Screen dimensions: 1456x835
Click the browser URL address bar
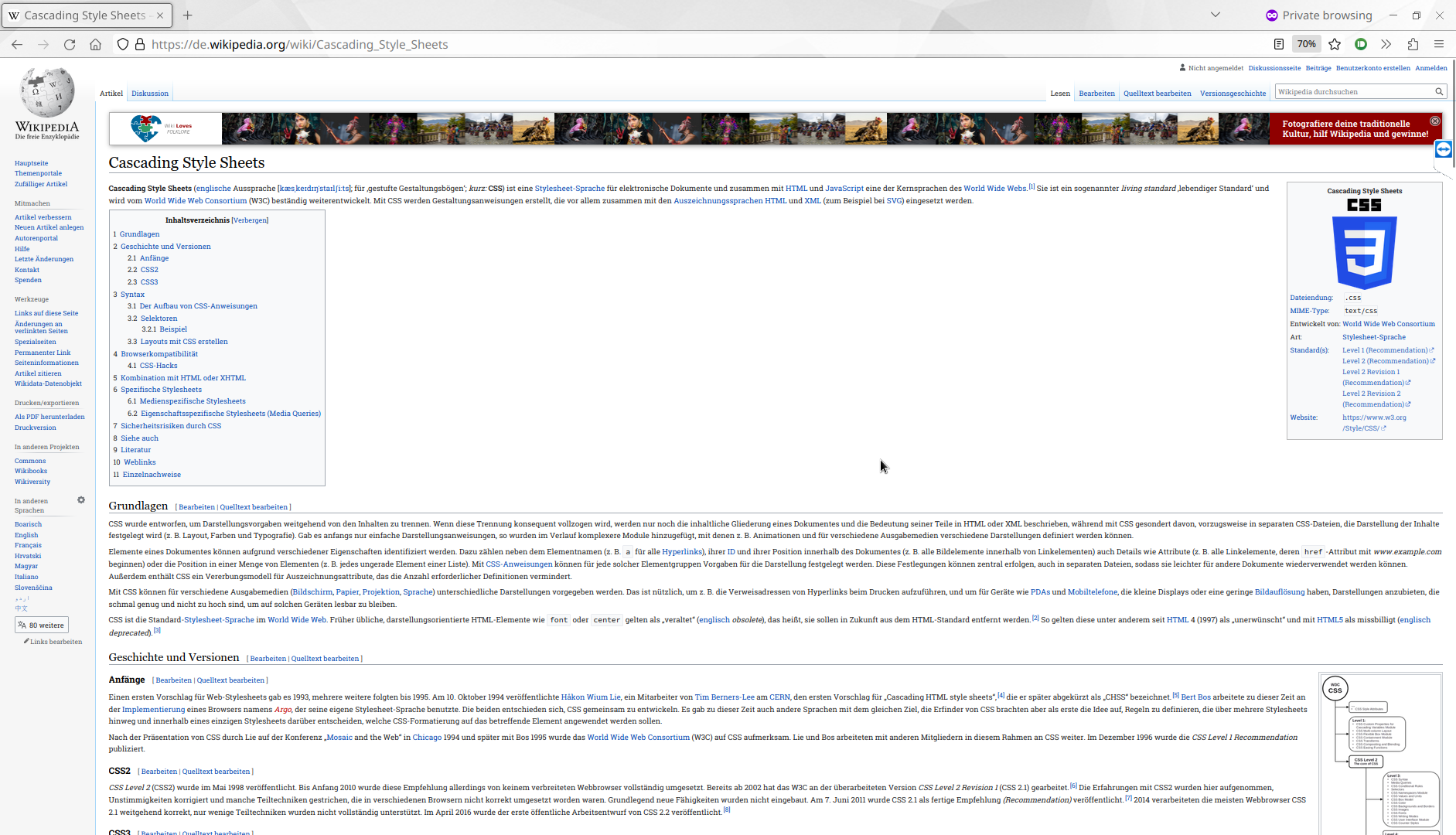click(696, 44)
